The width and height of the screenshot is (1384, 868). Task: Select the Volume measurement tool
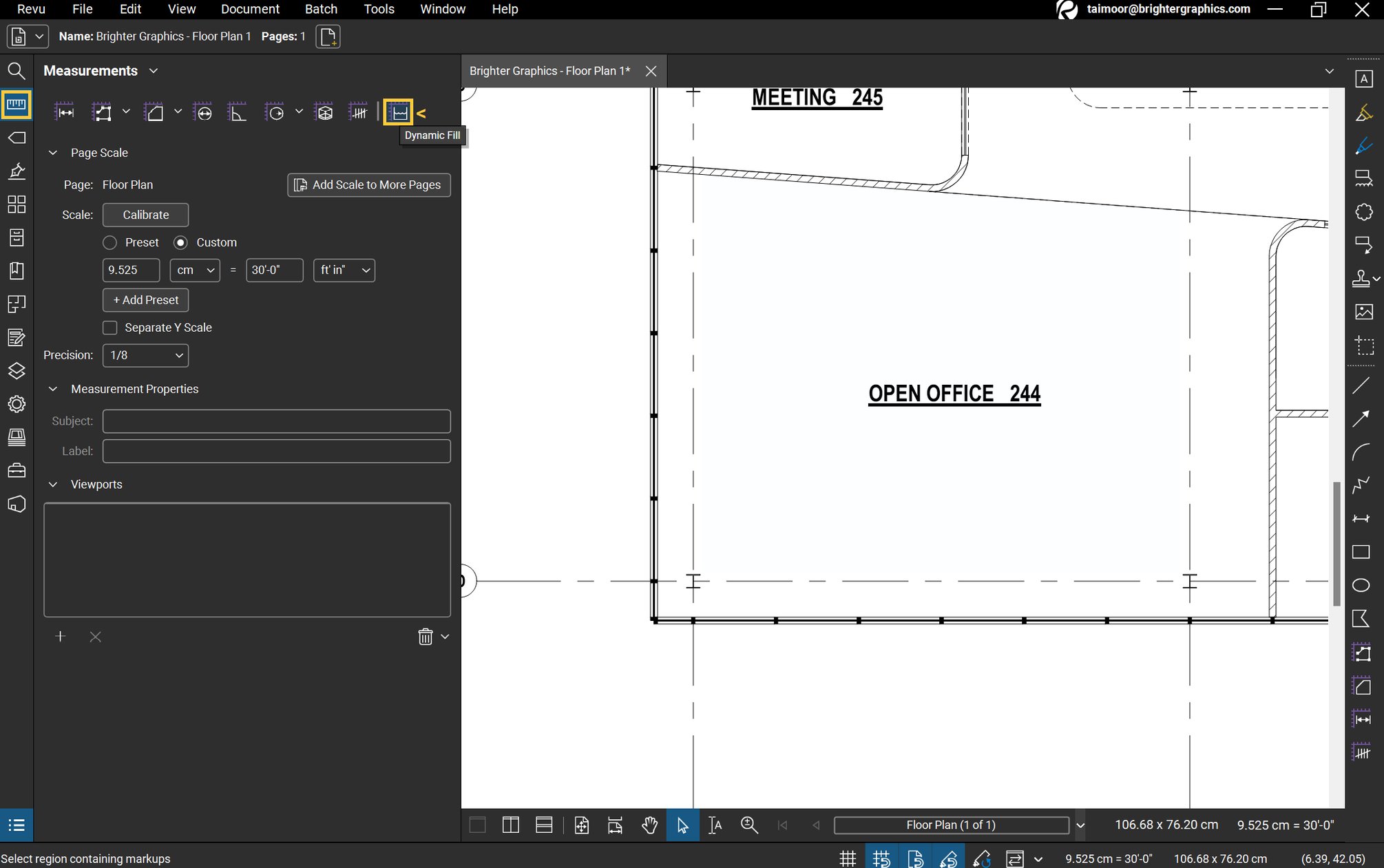(x=323, y=112)
